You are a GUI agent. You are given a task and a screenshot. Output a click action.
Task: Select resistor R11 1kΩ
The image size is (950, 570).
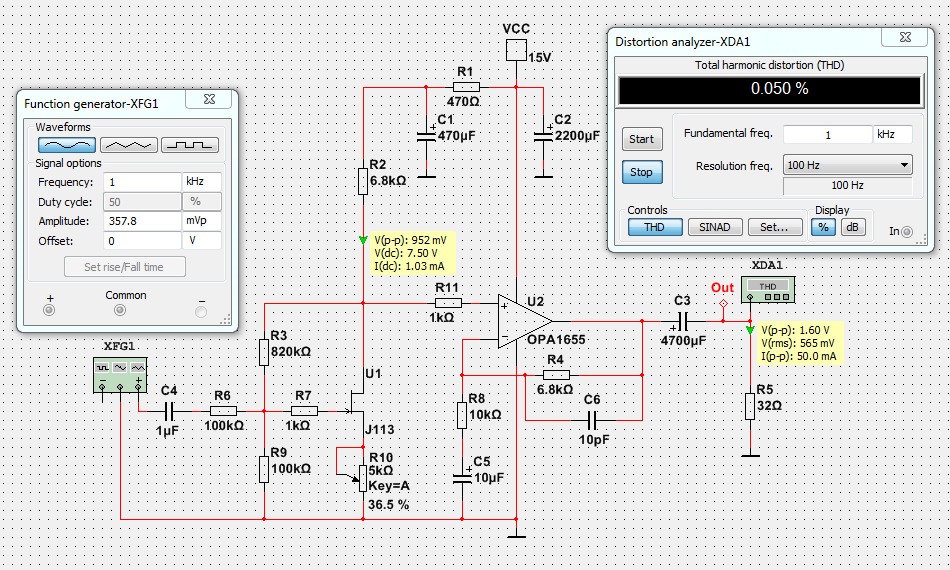click(x=448, y=303)
